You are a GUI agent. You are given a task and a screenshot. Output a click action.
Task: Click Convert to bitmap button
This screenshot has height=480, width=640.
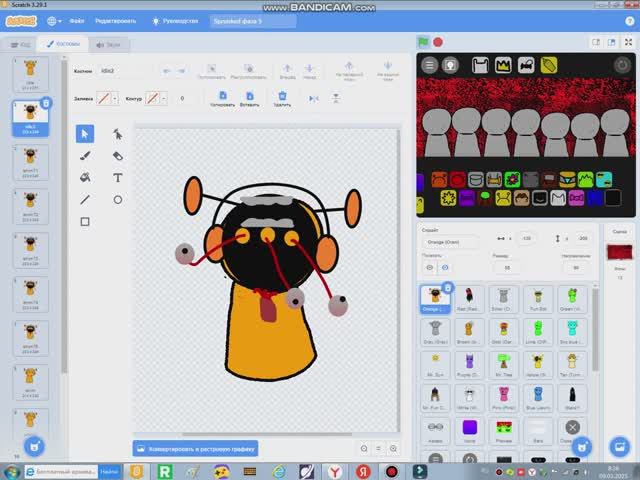[195, 449]
